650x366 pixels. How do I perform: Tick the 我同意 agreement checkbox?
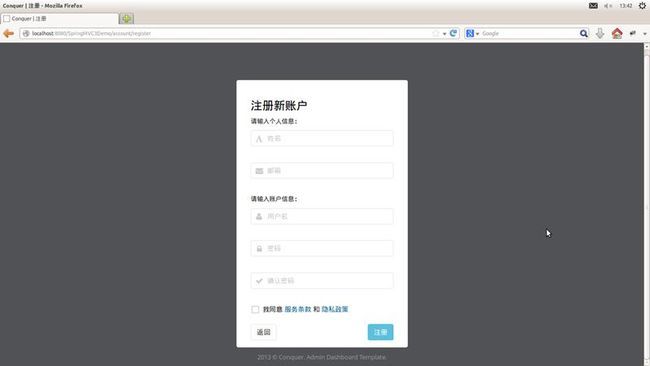[255, 309]
